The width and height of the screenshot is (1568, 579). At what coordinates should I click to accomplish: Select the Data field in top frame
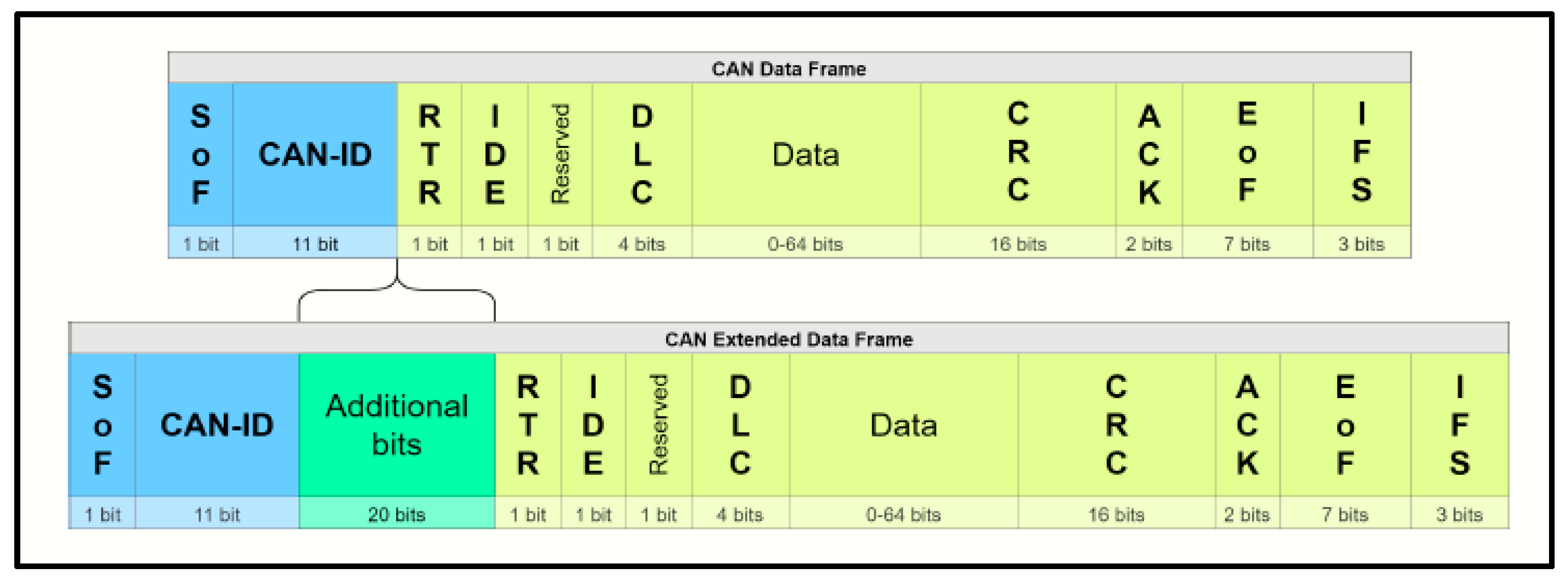(805, 154)
